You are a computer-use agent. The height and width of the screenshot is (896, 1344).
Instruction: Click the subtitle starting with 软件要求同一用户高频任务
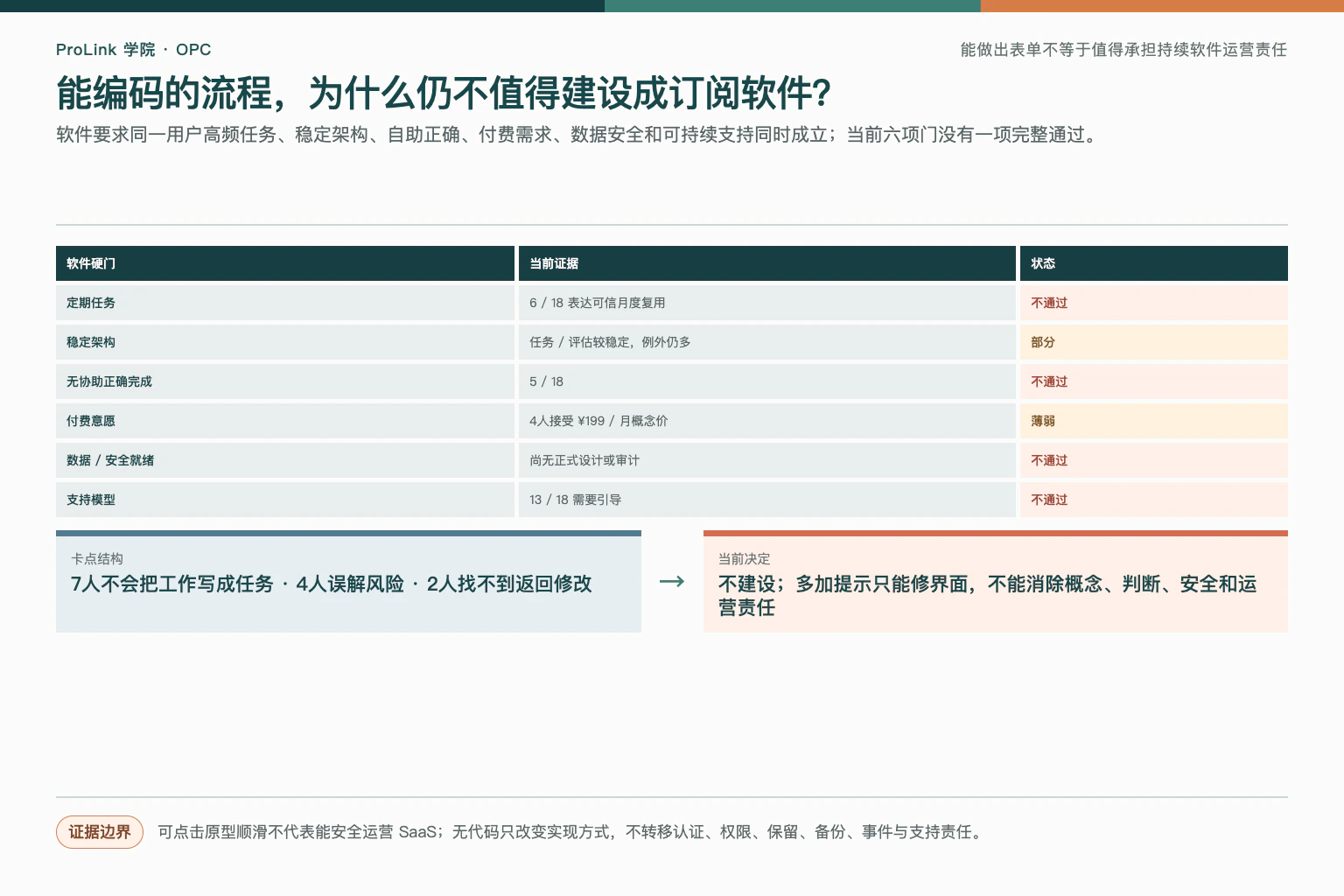click(577, 135)
